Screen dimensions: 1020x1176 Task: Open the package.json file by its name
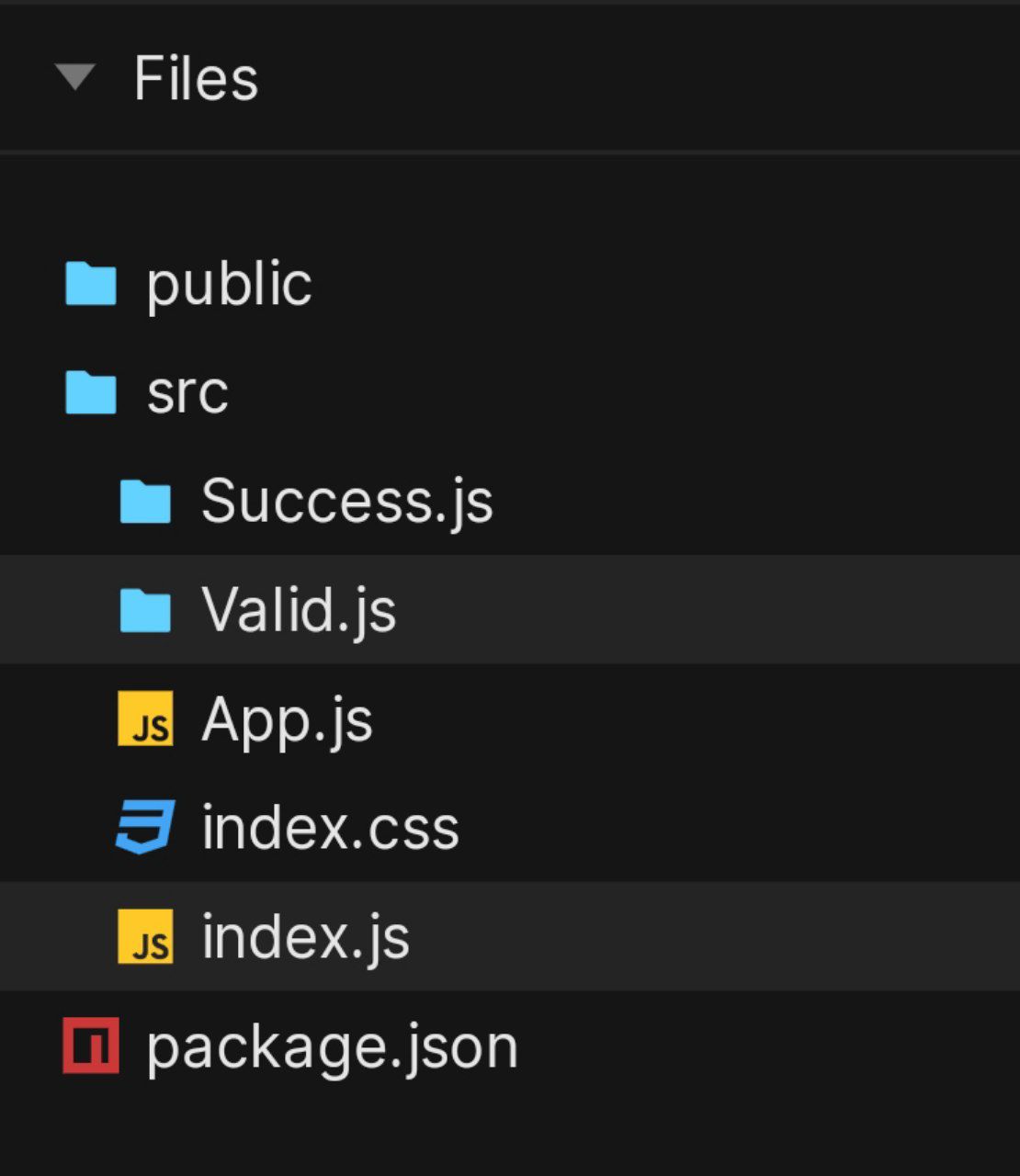333,1047
